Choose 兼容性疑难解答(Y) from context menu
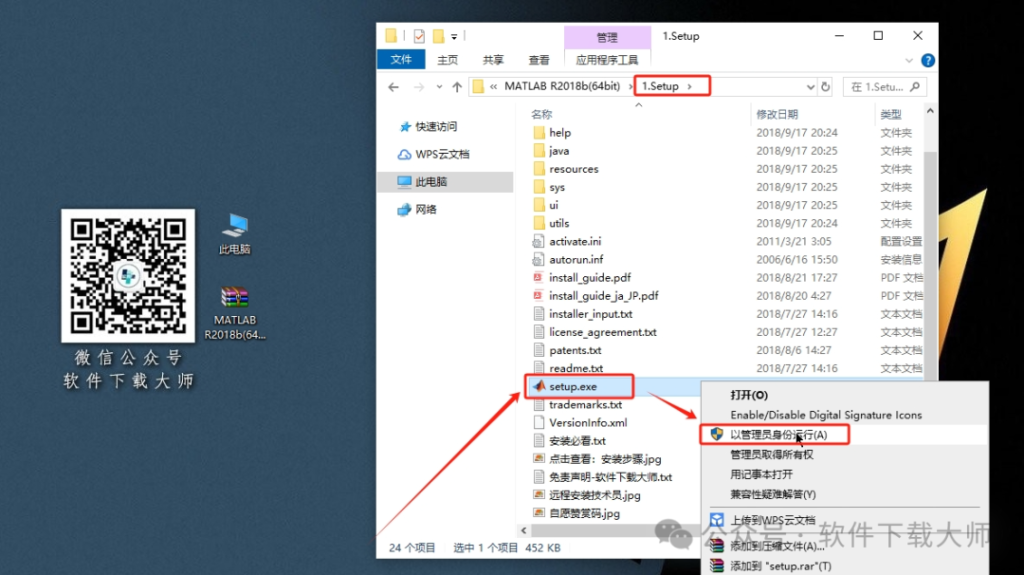The width and height of the screenshot is (1024, 575). point(773,495)
